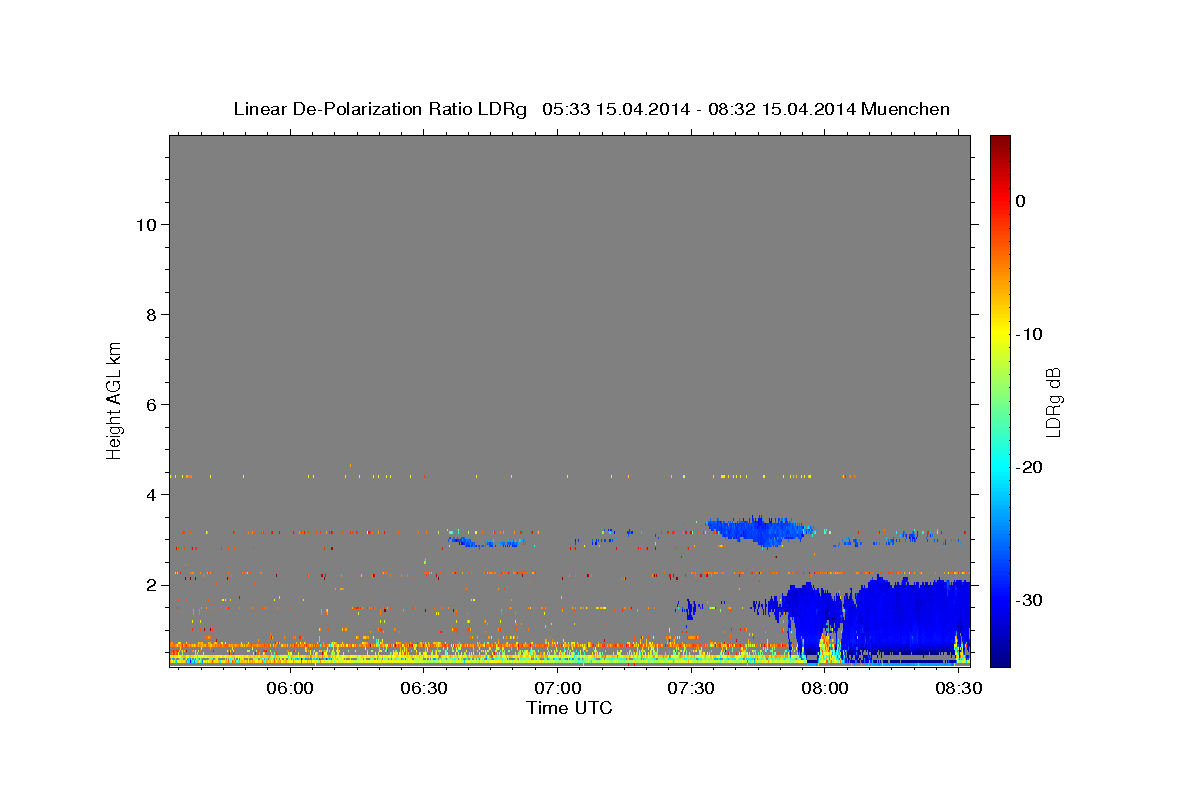1200x800 pixels.
Task: Click the Time UTC axis title
Action: coord(569,708)
